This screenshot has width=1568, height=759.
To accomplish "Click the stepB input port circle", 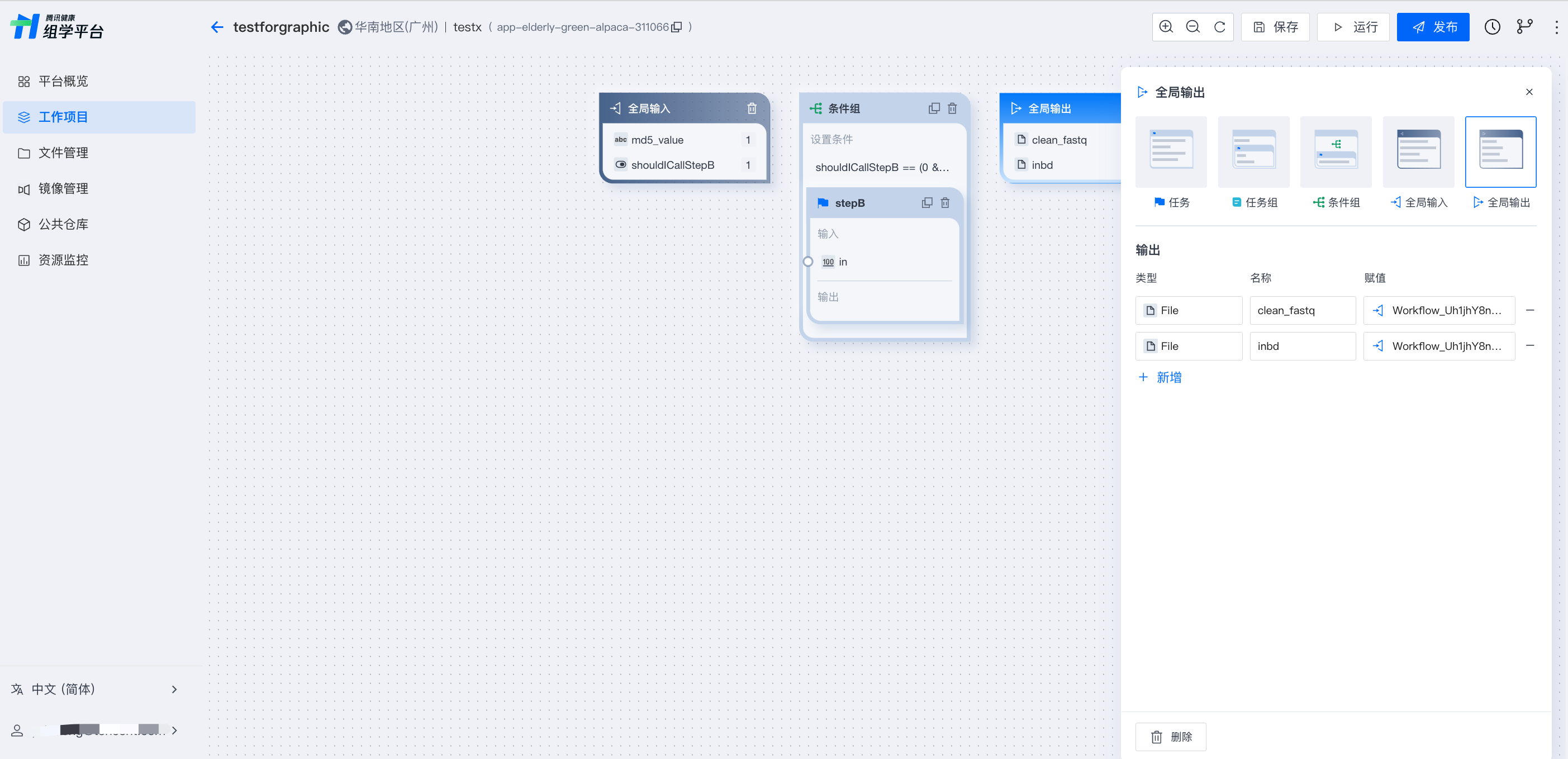I will [x=807, y=262].
